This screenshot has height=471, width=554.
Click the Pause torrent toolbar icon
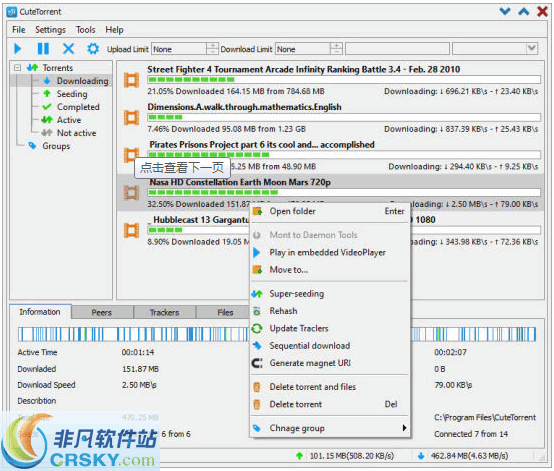point(43,48)
